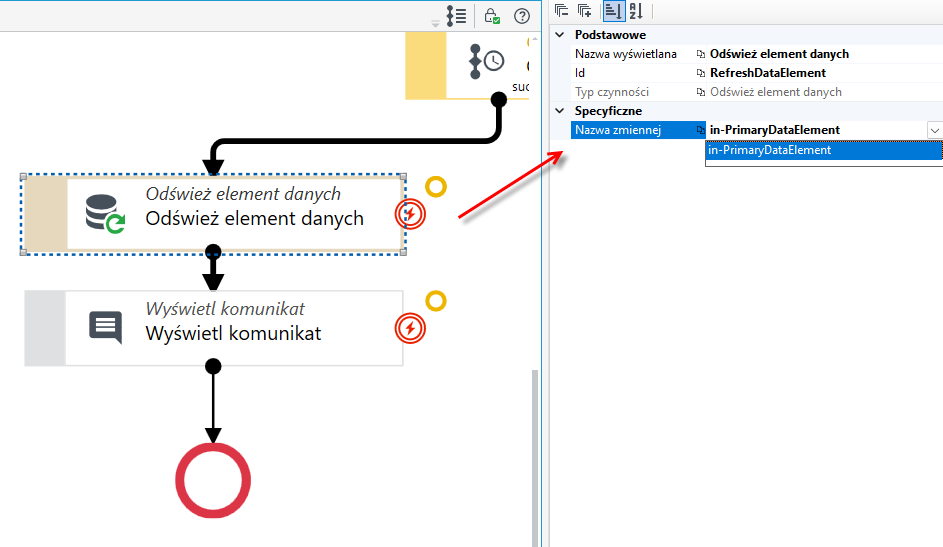Collapse the Specyficzne section
943x547 pixels.
coord(560,111)
